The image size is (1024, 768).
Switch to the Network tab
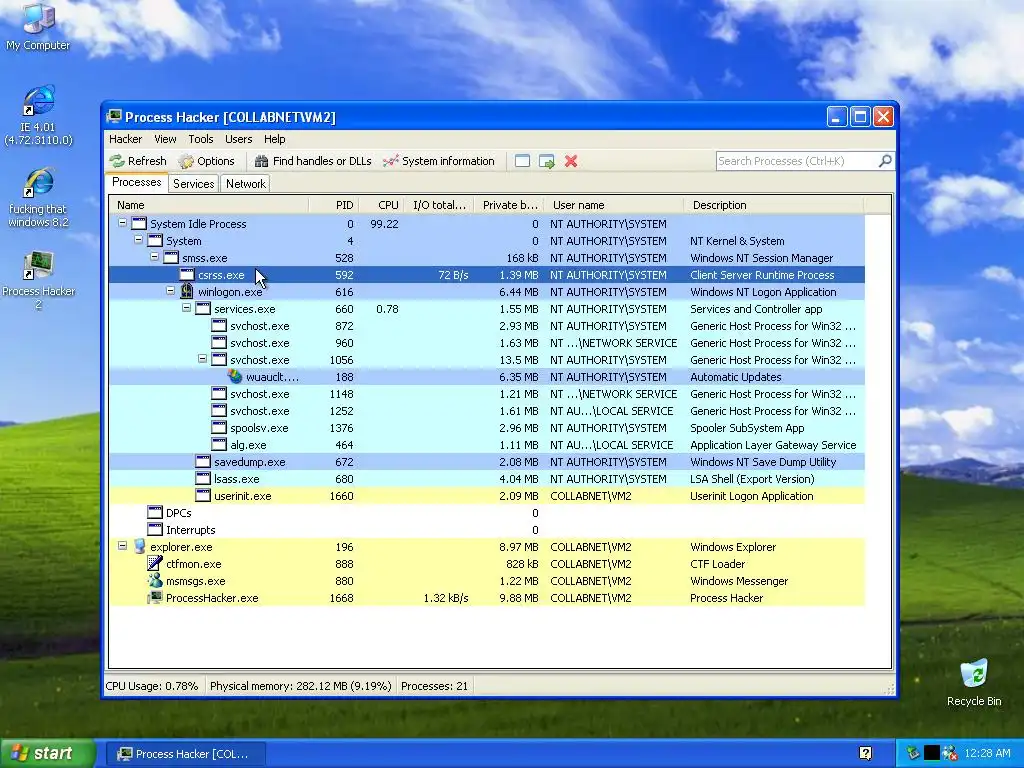[x=246, y=184]
